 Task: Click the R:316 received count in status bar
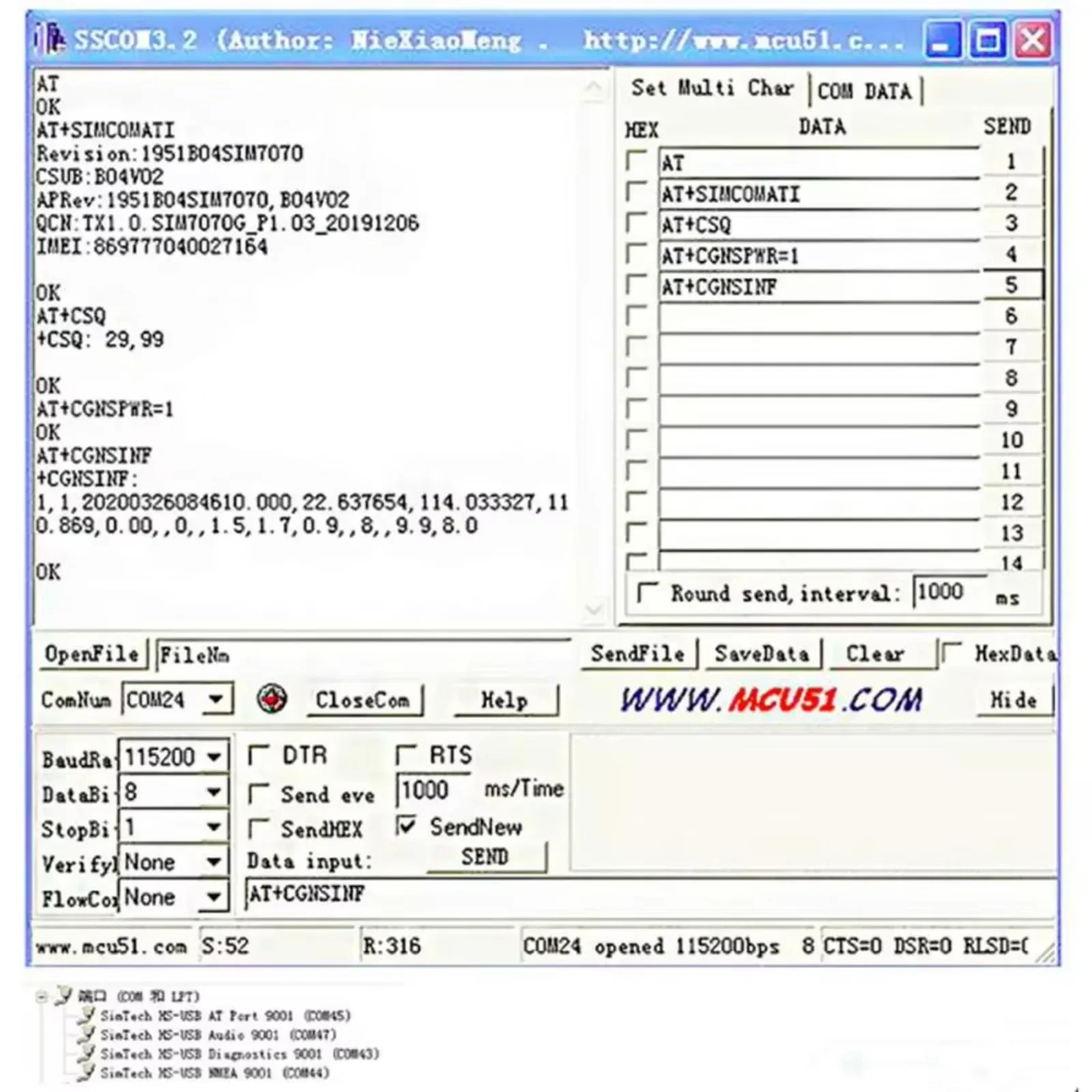pyautogui.click(x=392, y=946)
